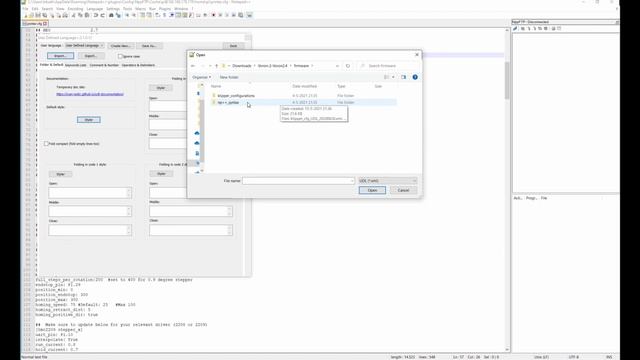Click the Create New... button
This screenshot has height=360, width=640.
120,46
